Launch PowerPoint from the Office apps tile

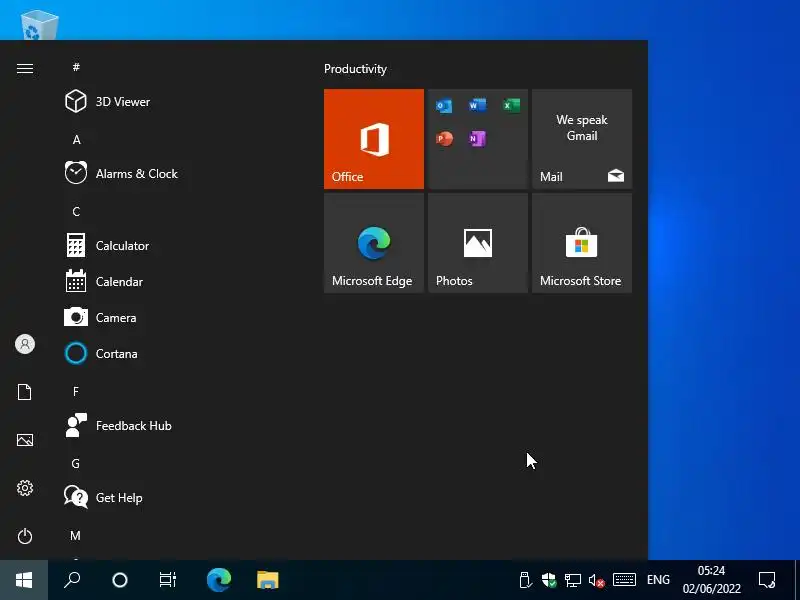pos(444,139)
